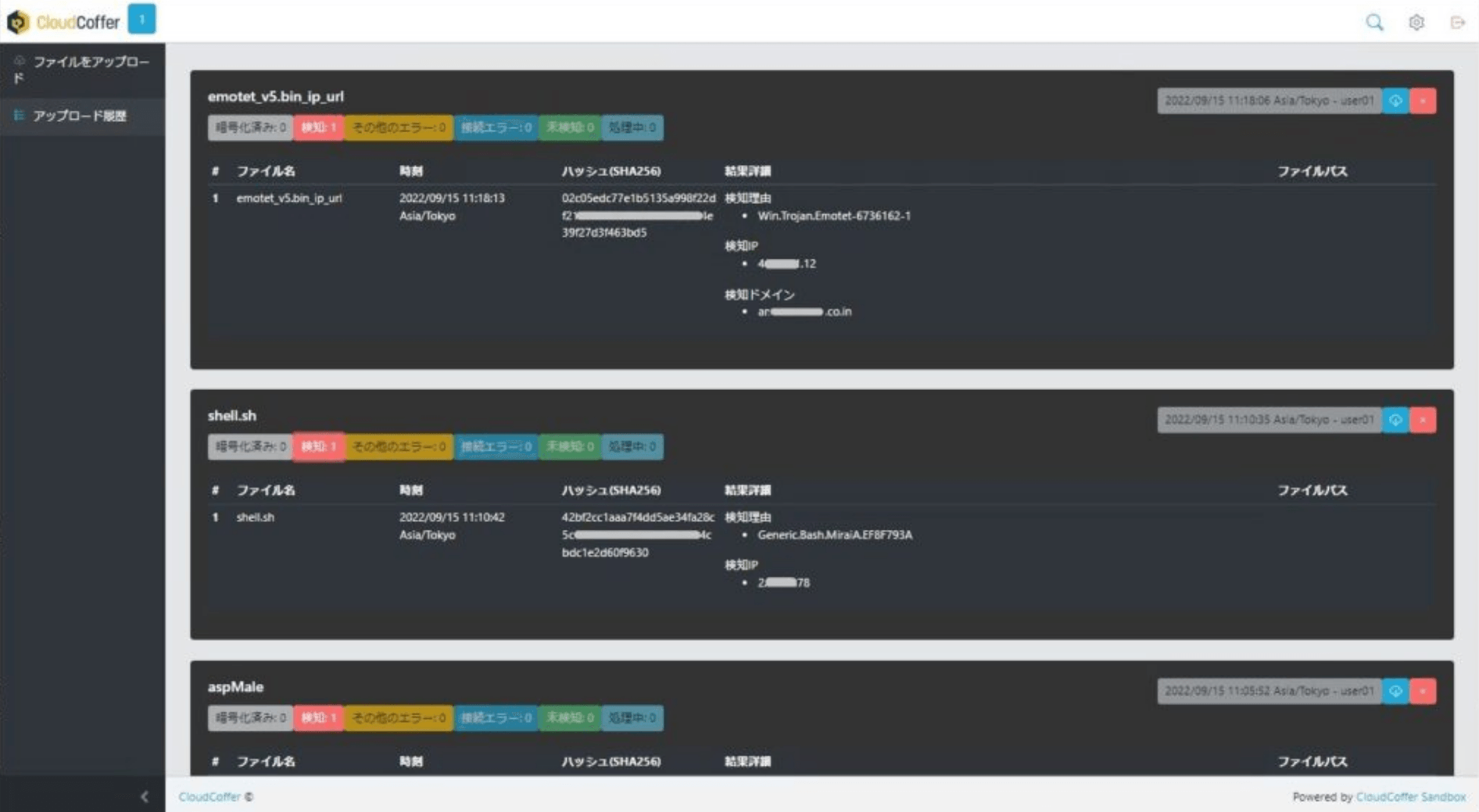Viewport: 1479px width, 812px height.
Task: Collapse the sidebar using the left chevron
Action: click(145, 796)
